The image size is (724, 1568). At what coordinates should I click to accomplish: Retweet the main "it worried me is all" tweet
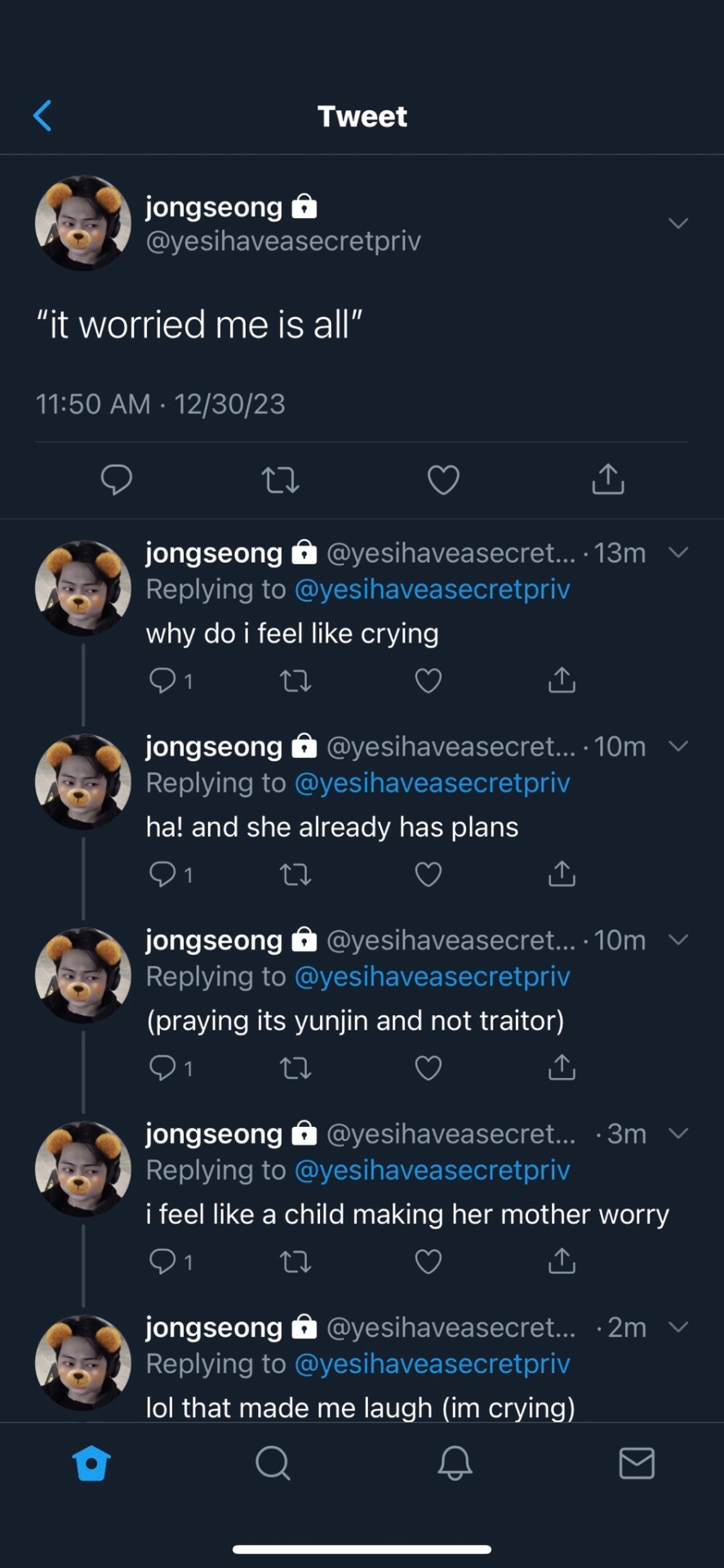click(280, 480)
